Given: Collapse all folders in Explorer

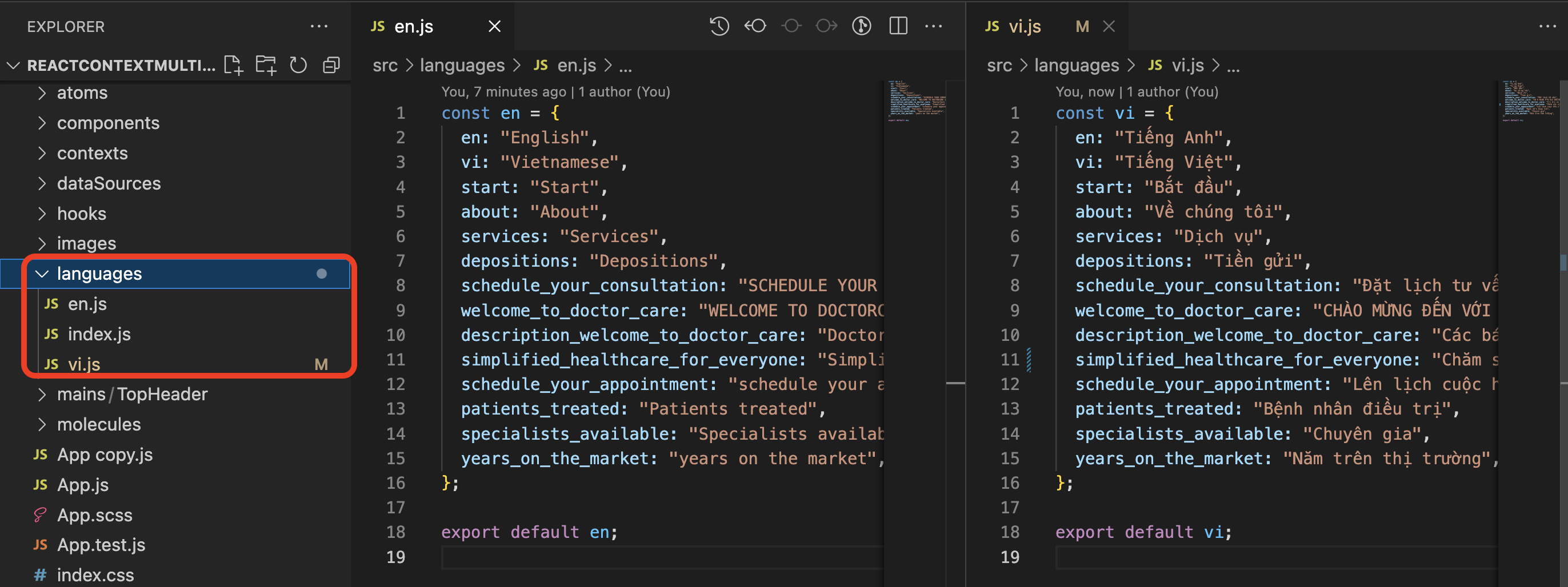Looking at the screenshot, I should coord(331,65).
